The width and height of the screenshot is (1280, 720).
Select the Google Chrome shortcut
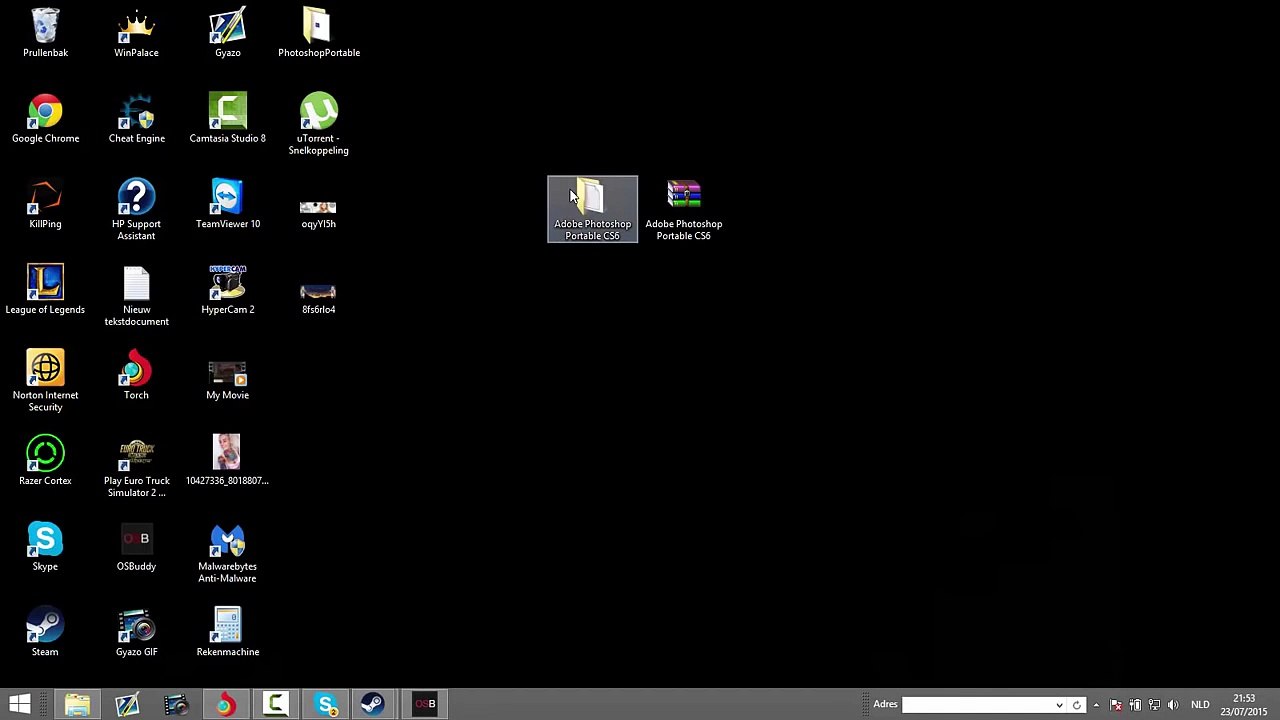point(45,118)
